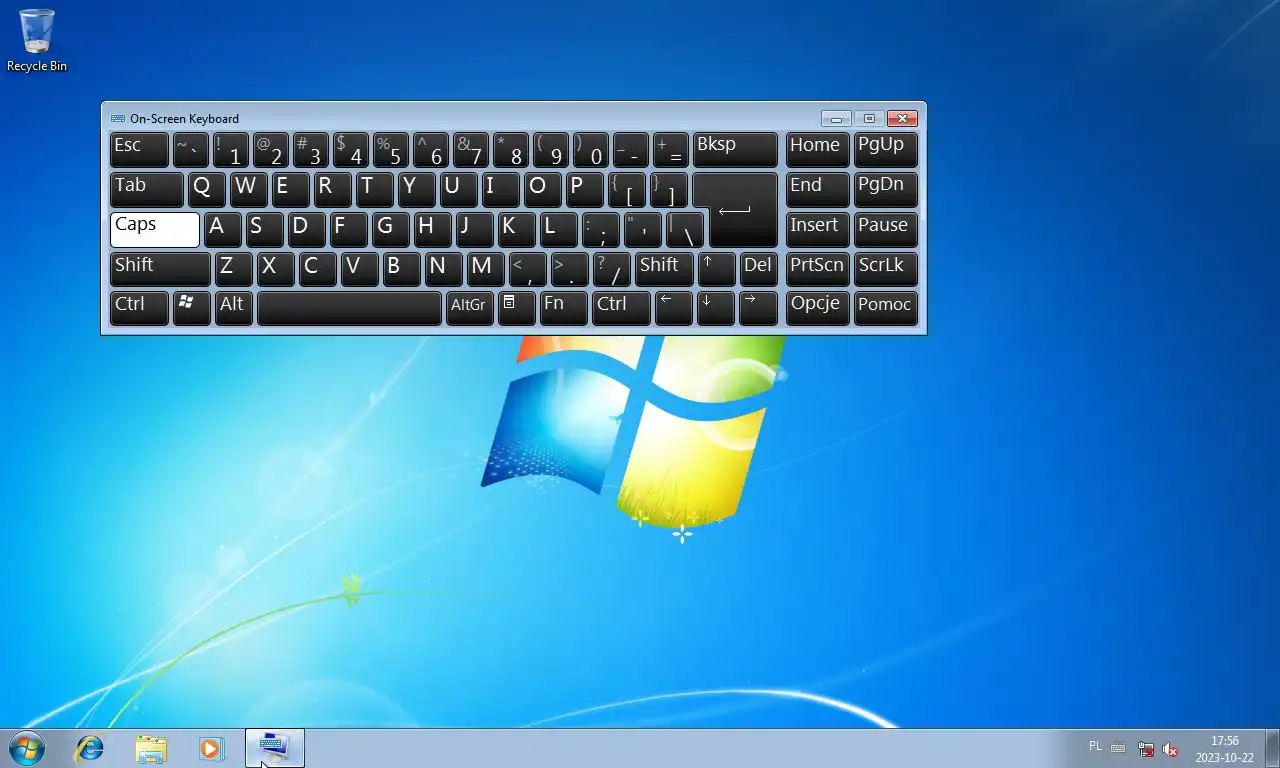Open the Opcje options button
The width and height of the screenshot is (1280, 768).
(817, 308)
